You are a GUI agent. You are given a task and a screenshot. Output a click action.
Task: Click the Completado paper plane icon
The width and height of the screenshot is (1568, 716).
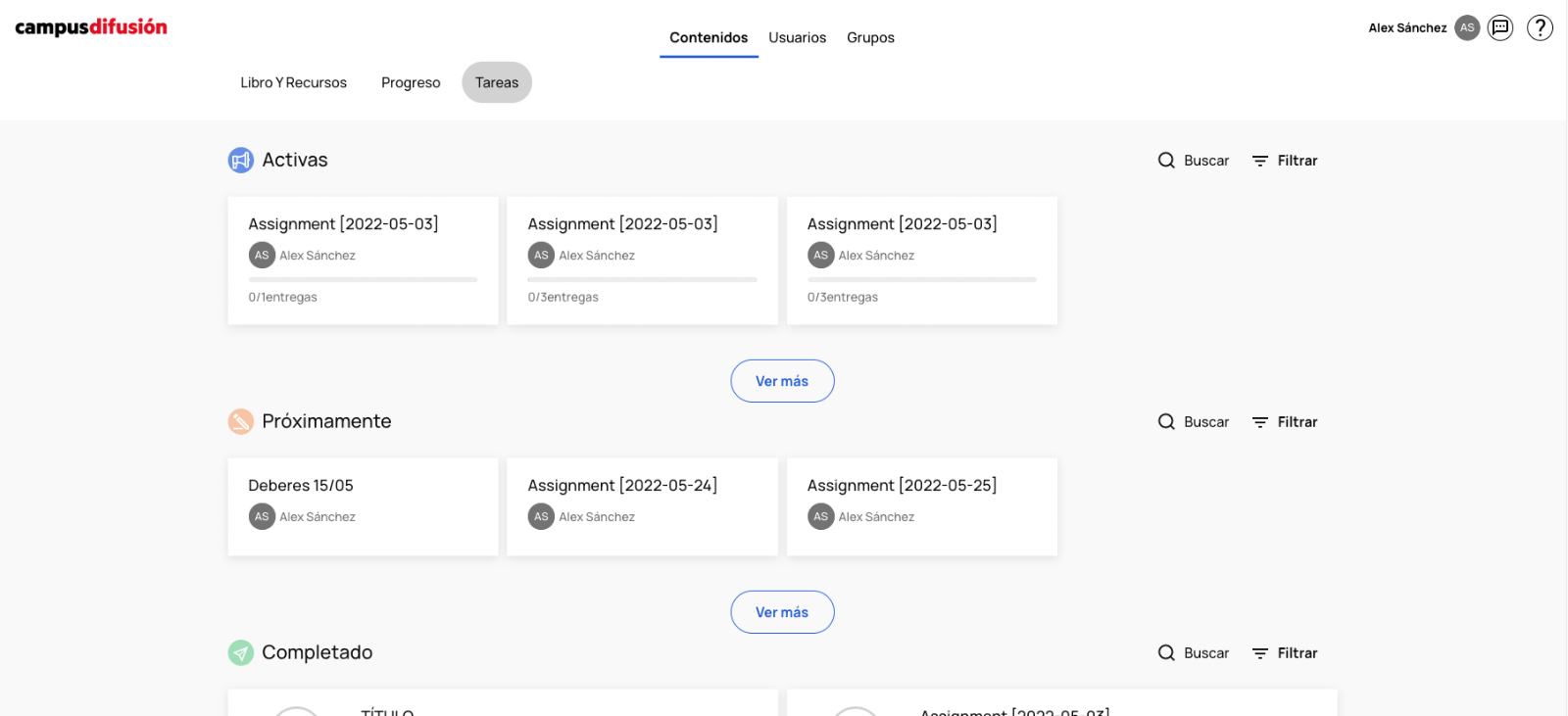click(x=241, y=652)
